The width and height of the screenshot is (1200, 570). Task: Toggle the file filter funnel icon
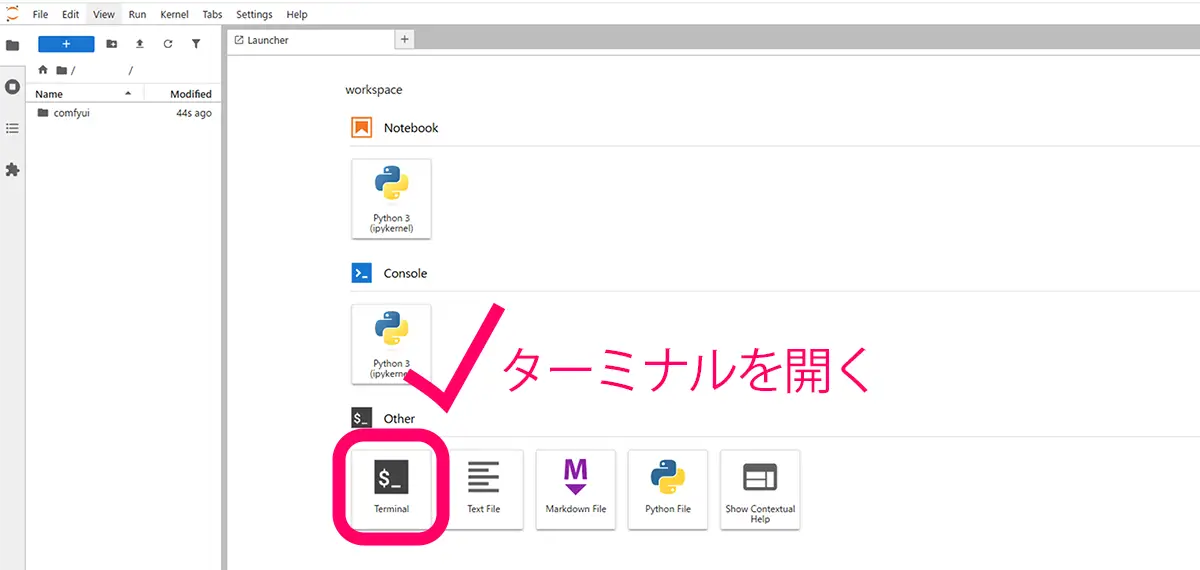(x=196, y=44)
